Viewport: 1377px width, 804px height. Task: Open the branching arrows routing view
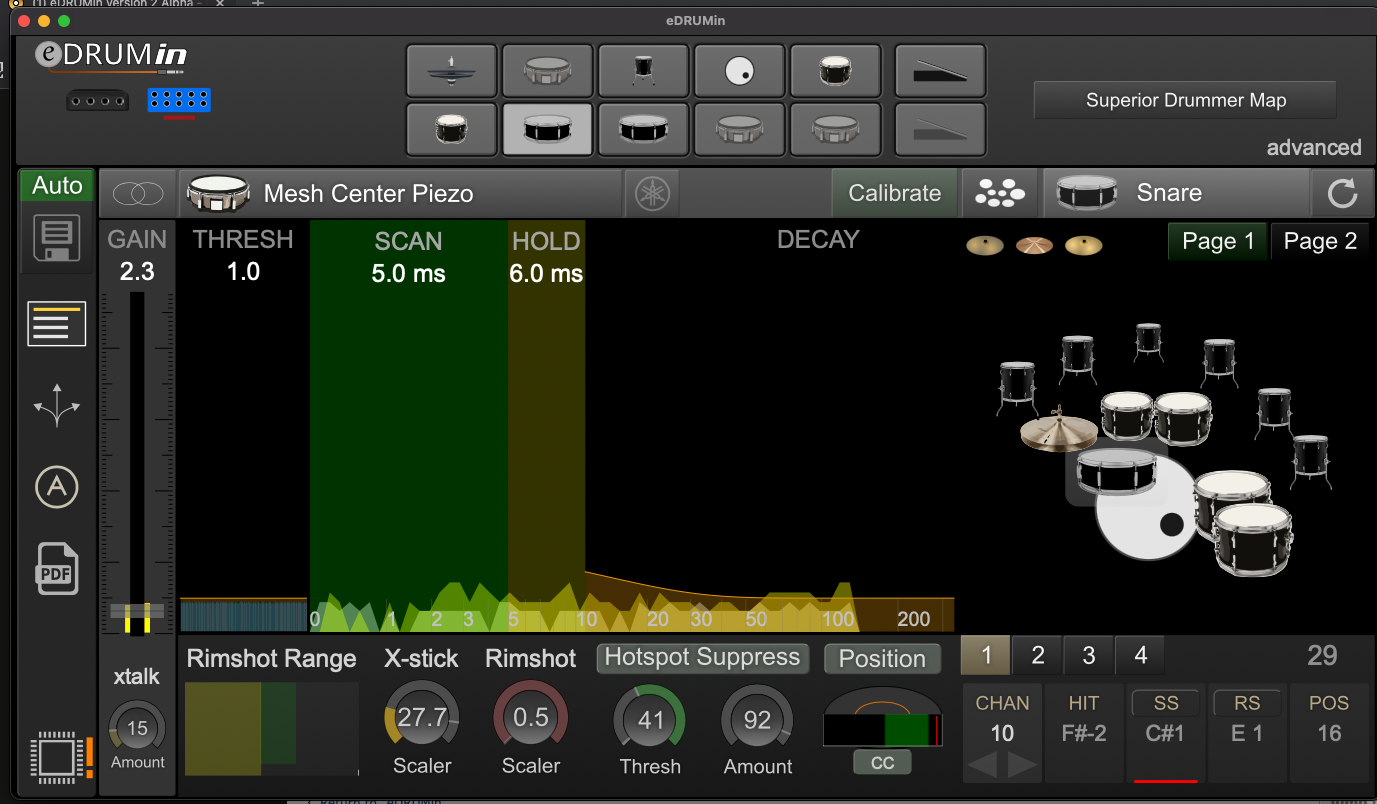pyautogui.click(x=57, y=405)
